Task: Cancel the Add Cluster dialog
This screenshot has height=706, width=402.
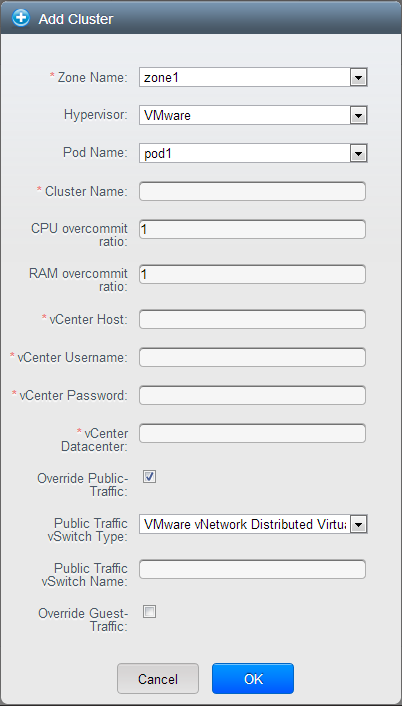Action: click(x=158, y=678)
